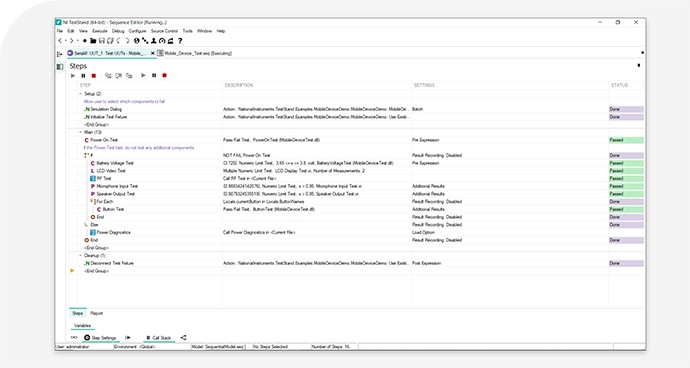Switch to Mobile_Device_Test.seq [Executing] tab

[195, 54]
